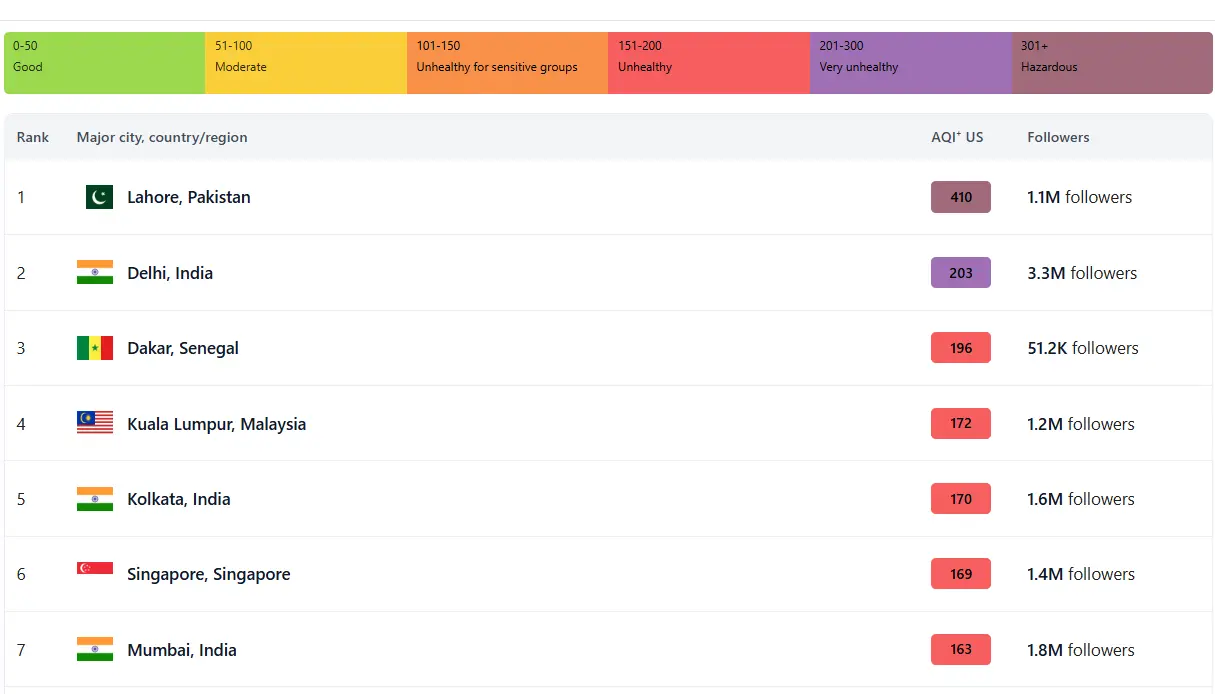
Task: Click the Rank column header
Action: [33, 137]
